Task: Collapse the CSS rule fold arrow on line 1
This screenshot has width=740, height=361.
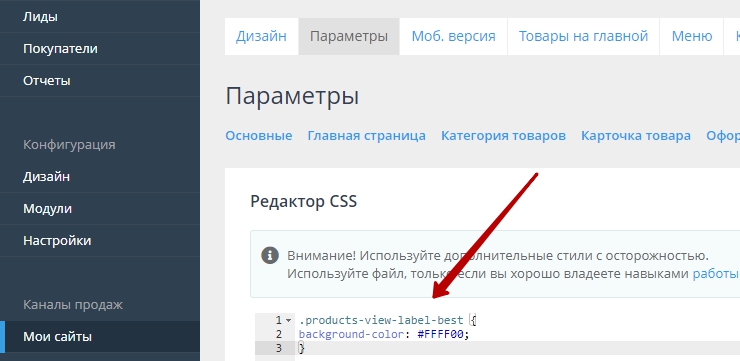Action: click(288, 320)
